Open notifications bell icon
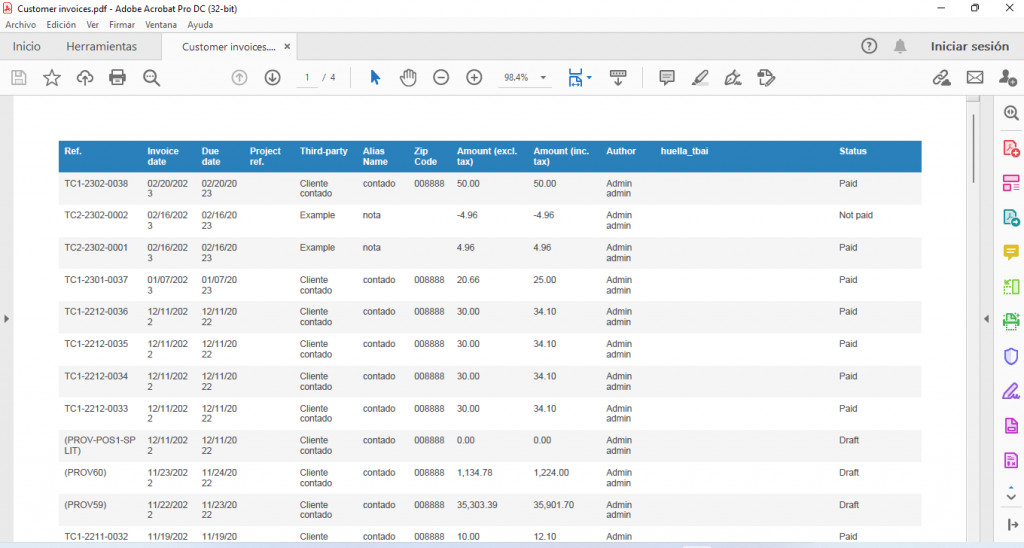Screen dimensions: 1024x548 (x=900, y=46)
